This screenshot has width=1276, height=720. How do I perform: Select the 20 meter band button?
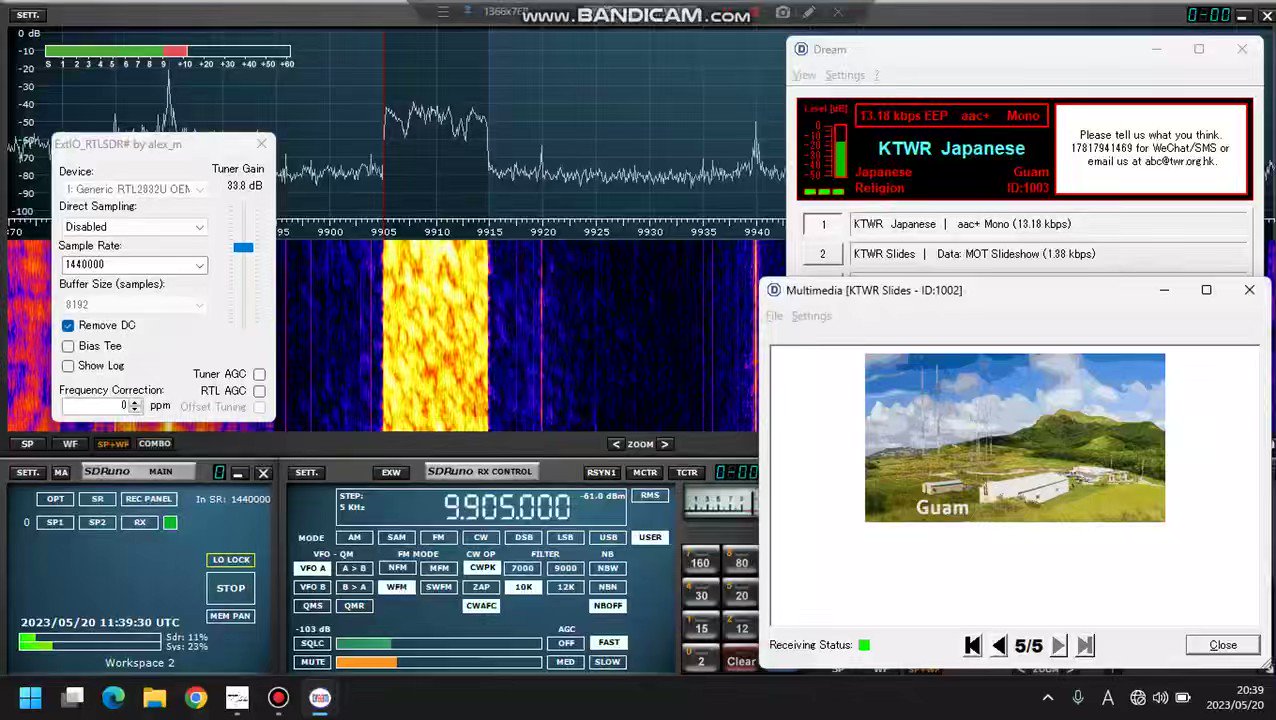tap(741, 596)
